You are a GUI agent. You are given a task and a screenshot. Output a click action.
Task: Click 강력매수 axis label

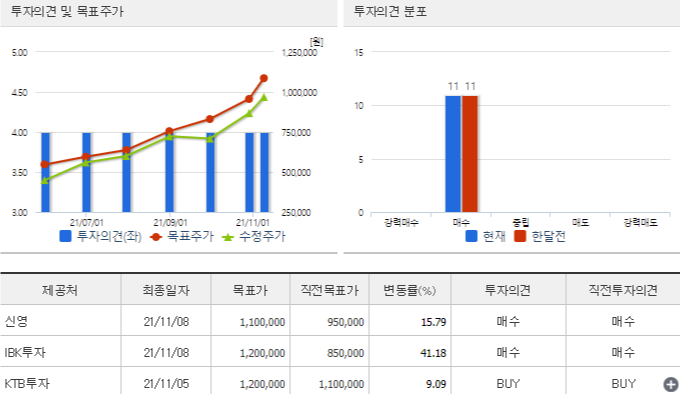pyautogui.click(x=401, y=223)
